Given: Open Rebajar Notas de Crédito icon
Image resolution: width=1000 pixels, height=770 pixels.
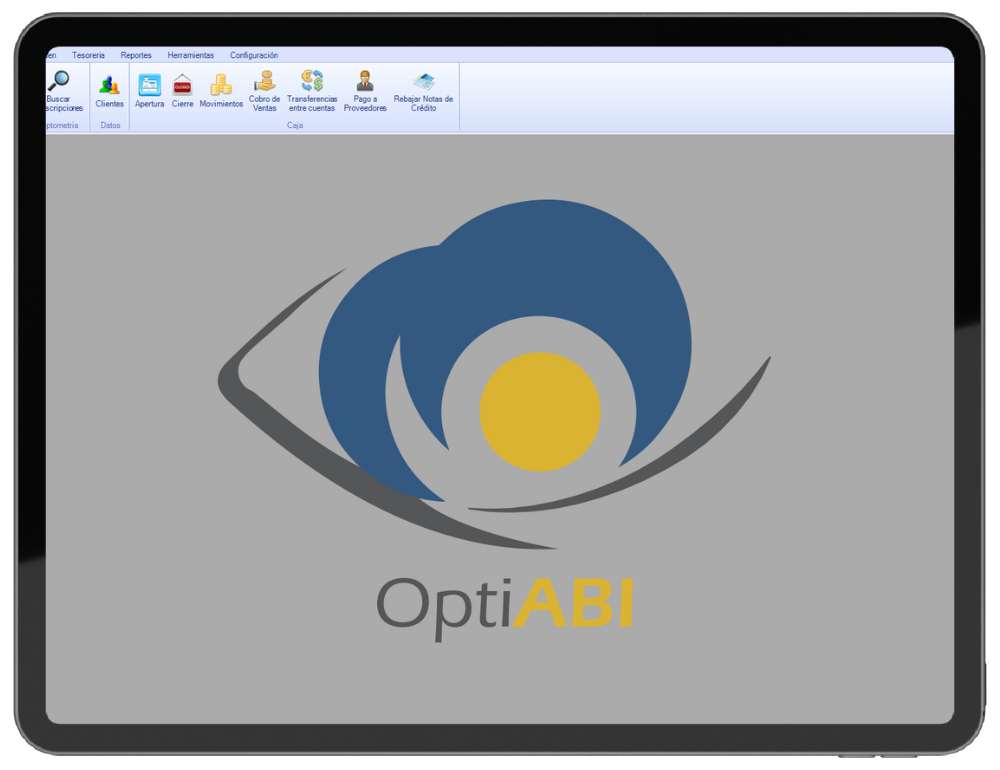Looking at the screenshot, I should click(x=423, y=82).
